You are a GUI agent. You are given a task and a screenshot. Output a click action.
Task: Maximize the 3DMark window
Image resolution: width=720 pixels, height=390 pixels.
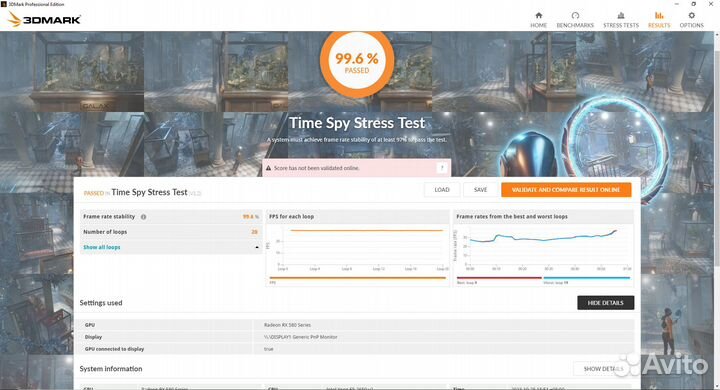694,4
